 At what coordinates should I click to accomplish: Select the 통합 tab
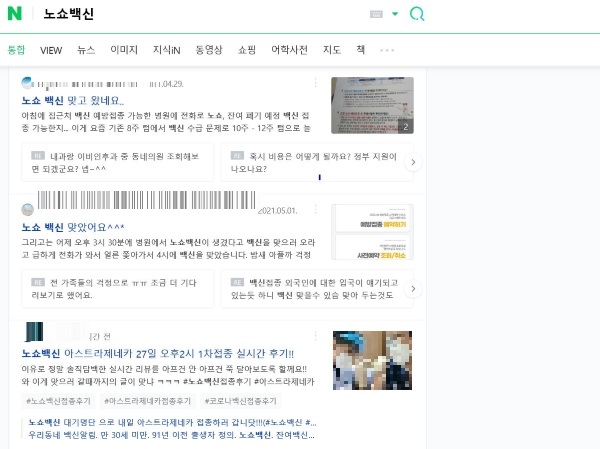pyautogui.click(x=16, y=50)
